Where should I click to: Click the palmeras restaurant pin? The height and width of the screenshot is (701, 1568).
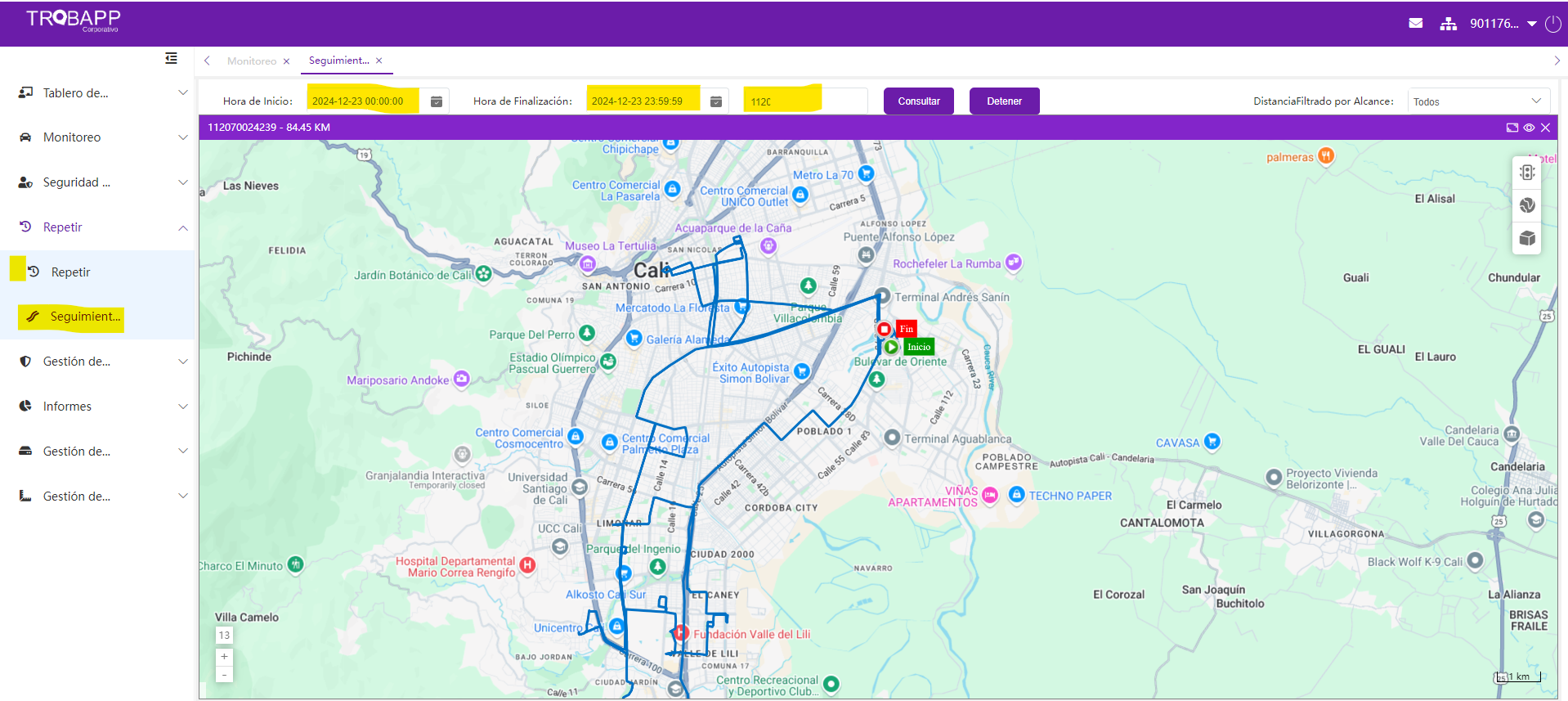(x=1326, y=155)
